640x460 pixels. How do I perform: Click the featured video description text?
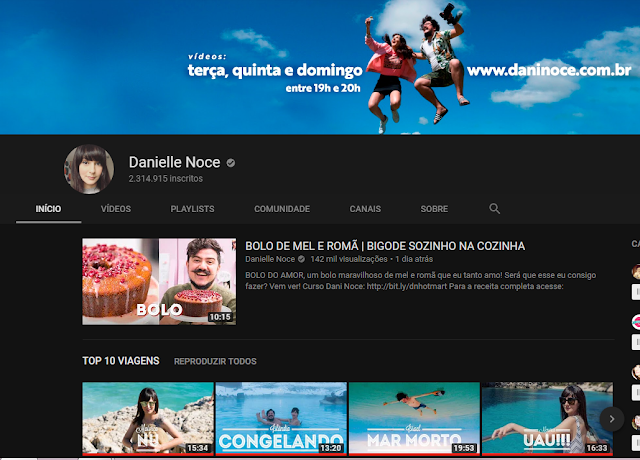(420, 281)
